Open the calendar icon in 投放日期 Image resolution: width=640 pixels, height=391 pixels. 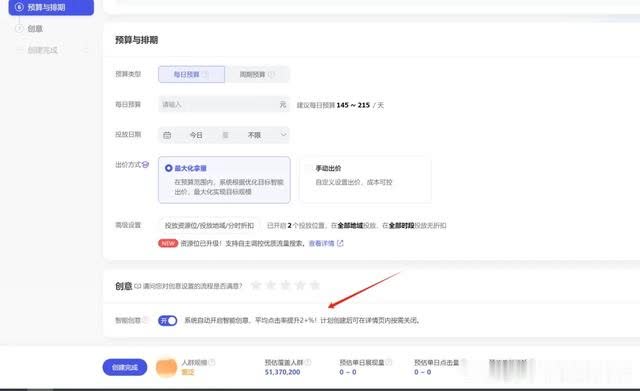click(167, 135)
